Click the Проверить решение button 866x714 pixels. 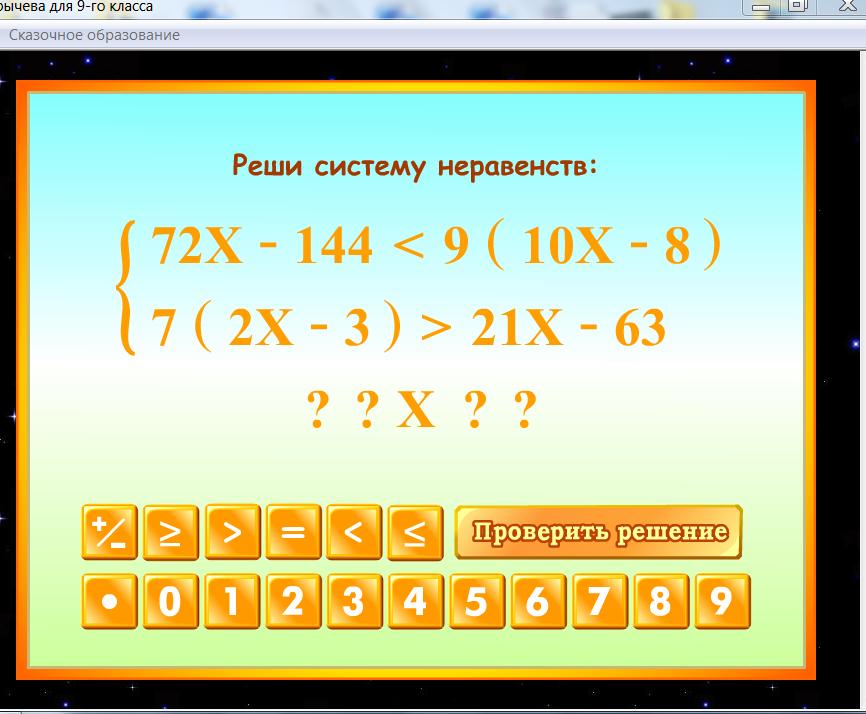[x=598, y=533]
